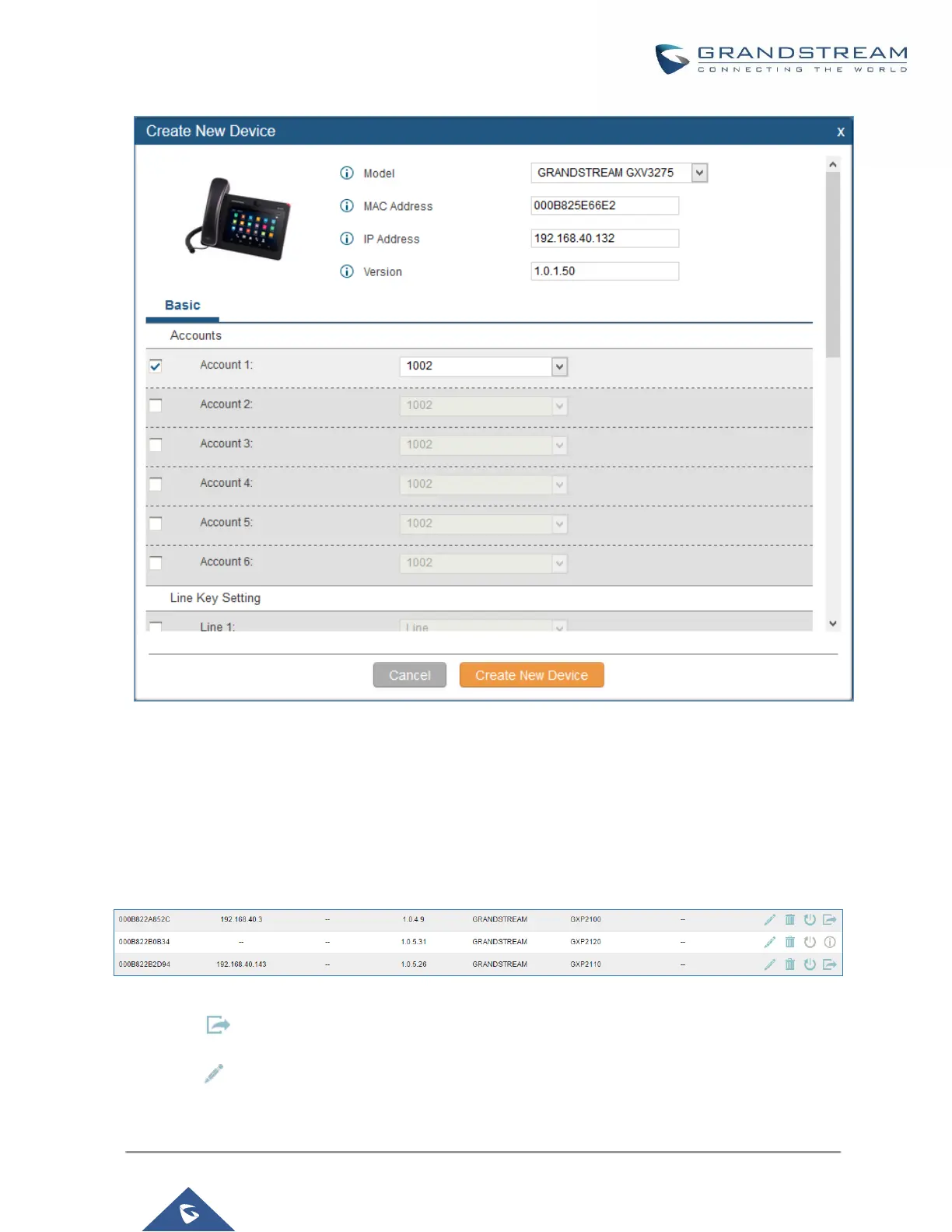Edit device row GXP2120 with pencil icon
952x1232 pixels.
click(770, 942)
